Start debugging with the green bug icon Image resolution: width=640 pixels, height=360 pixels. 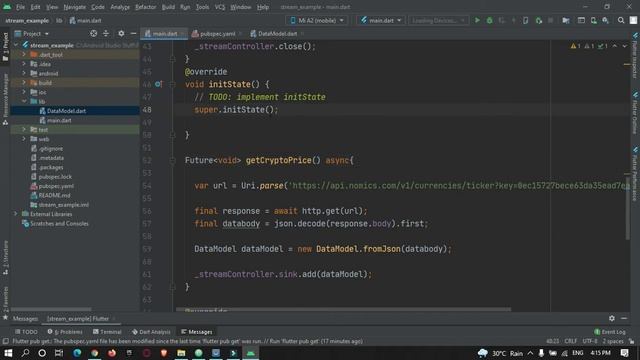[489, 20]
